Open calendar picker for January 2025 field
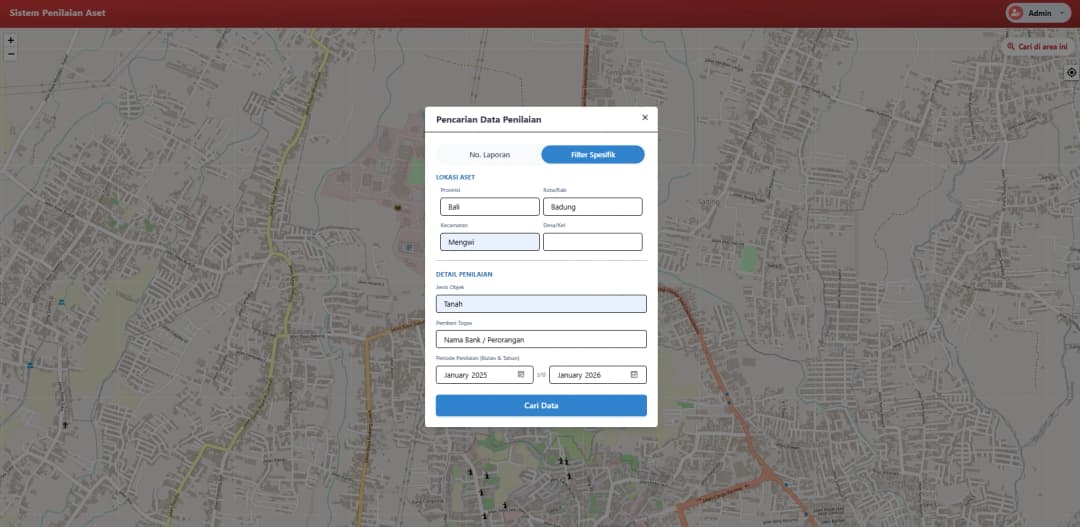The width and height of the screenshot is (1080, 527). [521, 375]
